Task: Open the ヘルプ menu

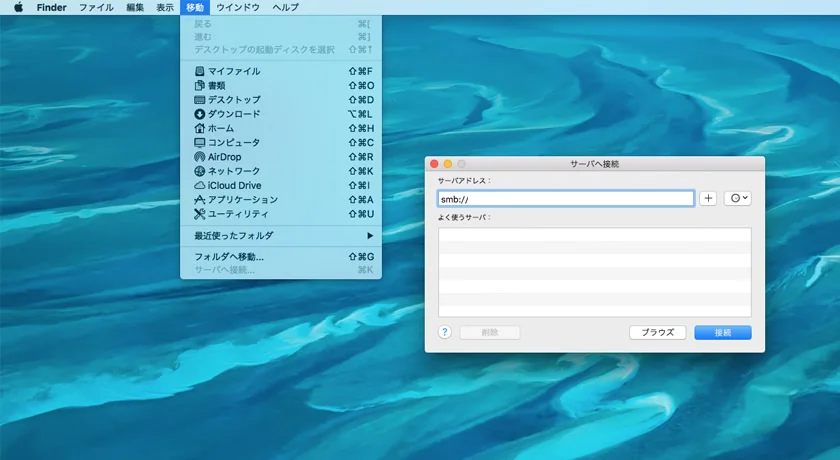Action: point(286,7)
